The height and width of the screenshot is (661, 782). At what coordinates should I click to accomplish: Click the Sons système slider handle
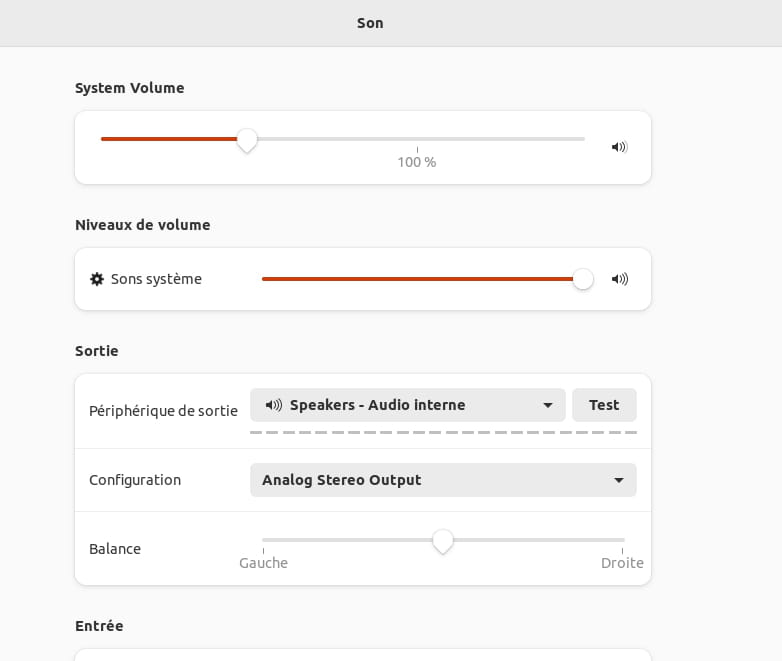583,279
